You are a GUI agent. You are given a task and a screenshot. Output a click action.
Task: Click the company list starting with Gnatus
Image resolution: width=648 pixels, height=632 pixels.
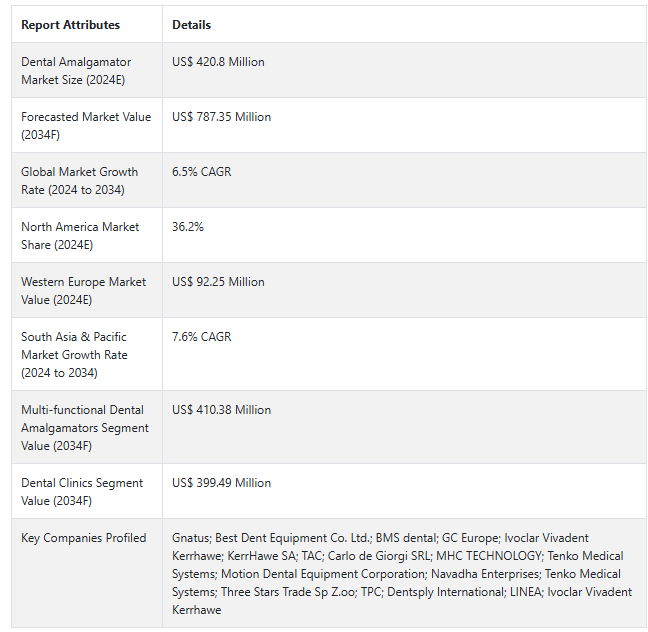(x=400, y=574)
